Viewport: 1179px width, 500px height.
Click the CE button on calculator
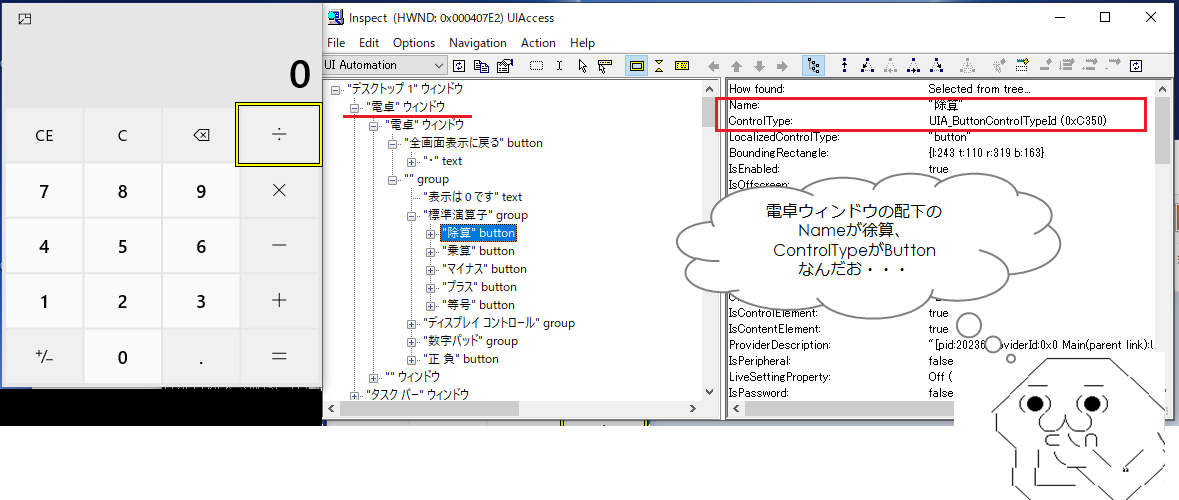[44, 136]
